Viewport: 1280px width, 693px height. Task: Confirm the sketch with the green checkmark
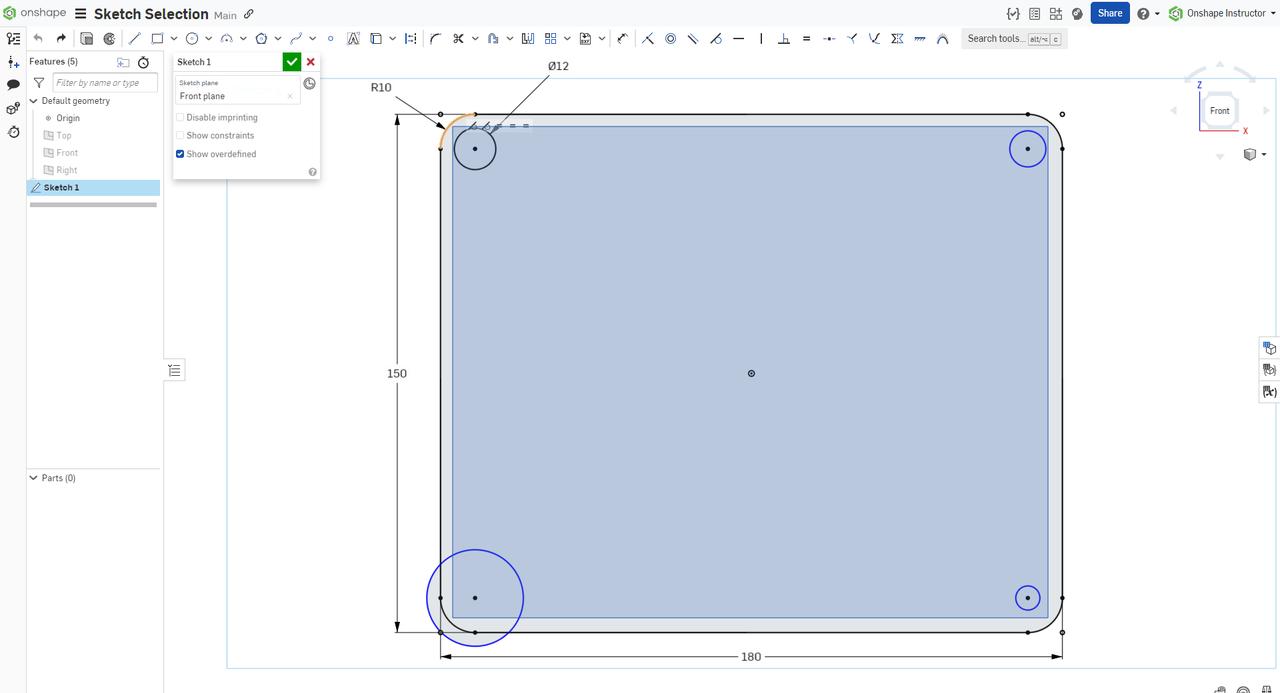[x=291, y=61]
